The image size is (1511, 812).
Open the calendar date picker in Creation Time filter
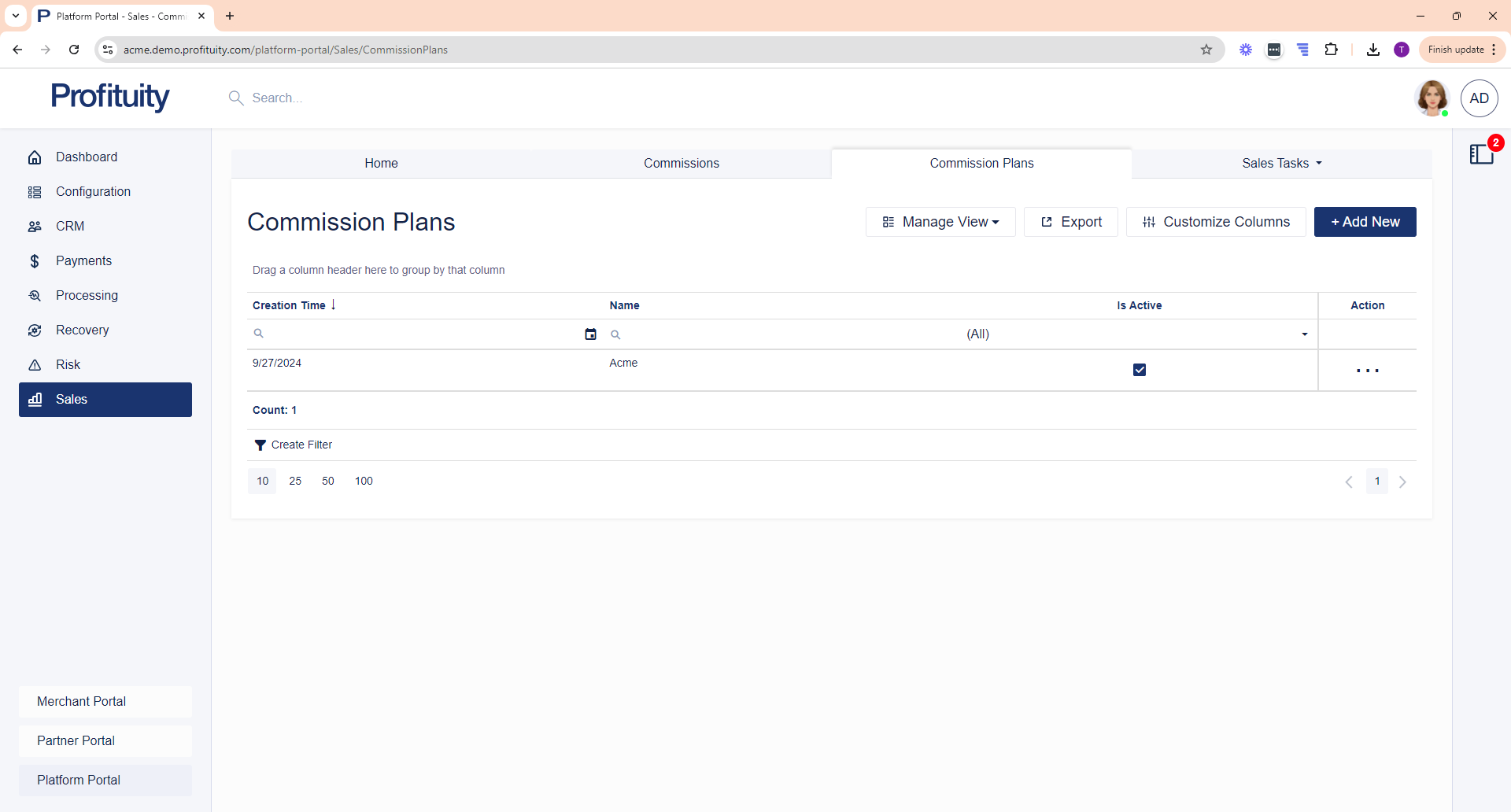590,334
